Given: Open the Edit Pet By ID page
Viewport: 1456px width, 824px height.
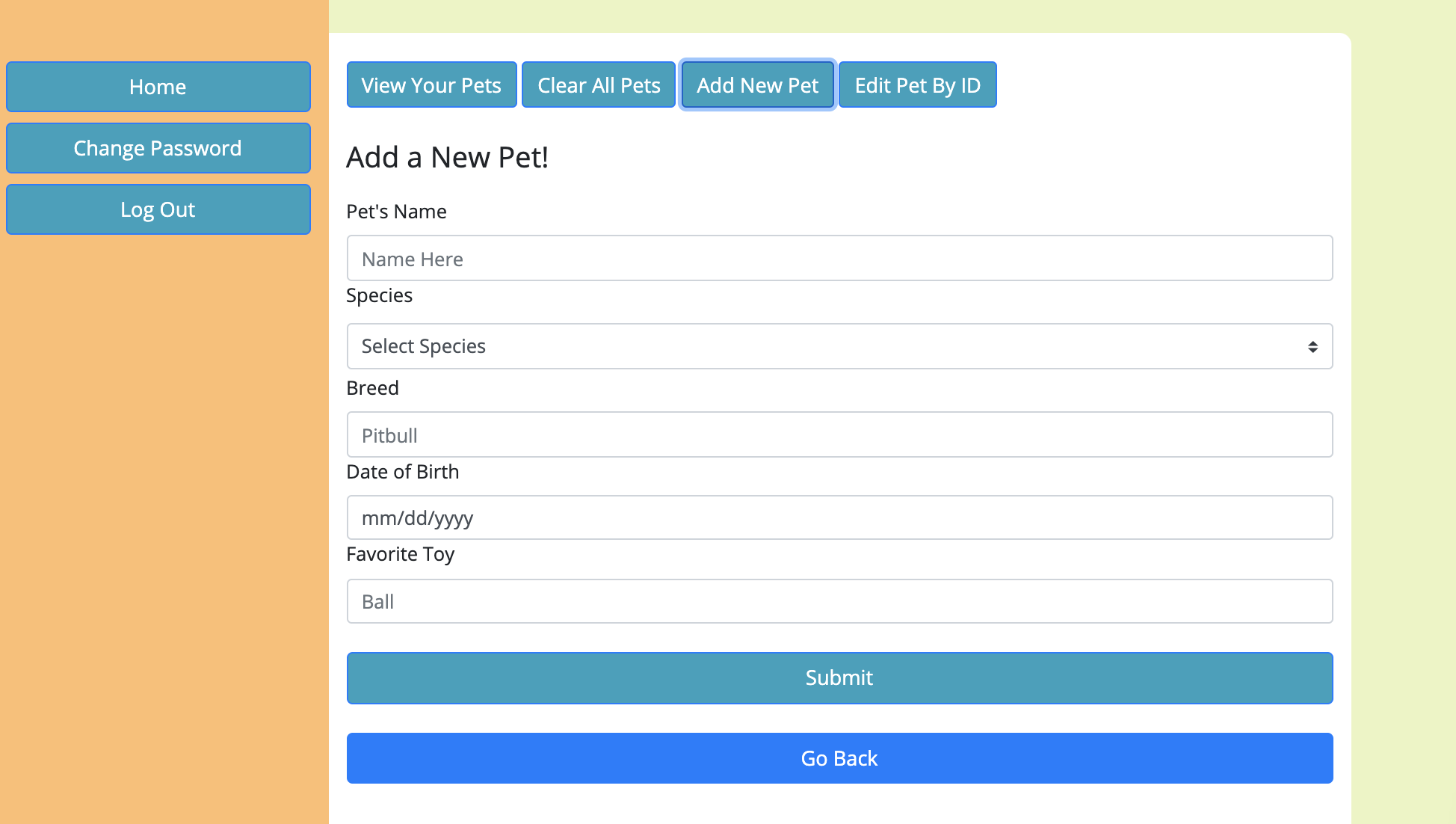Looking at the screenshot, I should (917, 84).
